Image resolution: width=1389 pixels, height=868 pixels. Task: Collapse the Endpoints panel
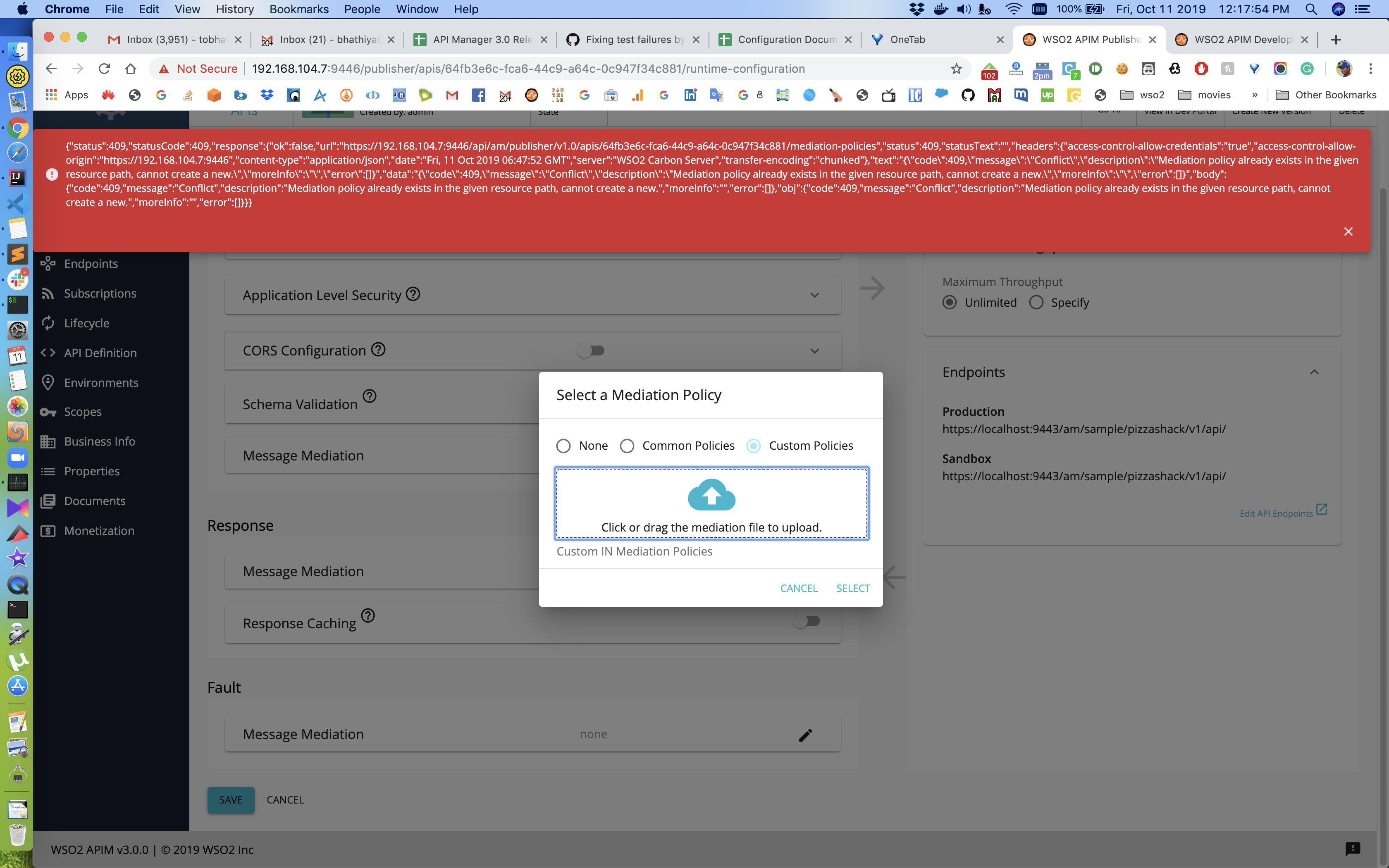coord(1314,372)
